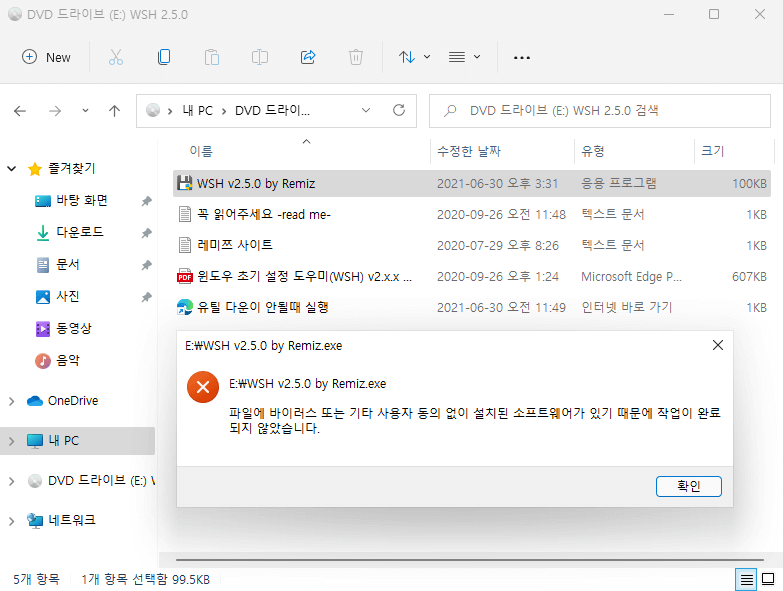The height and width of the screenshot is (591, 783).
Task: Click the Copy icon in toolbar
Action: point(164,57)
